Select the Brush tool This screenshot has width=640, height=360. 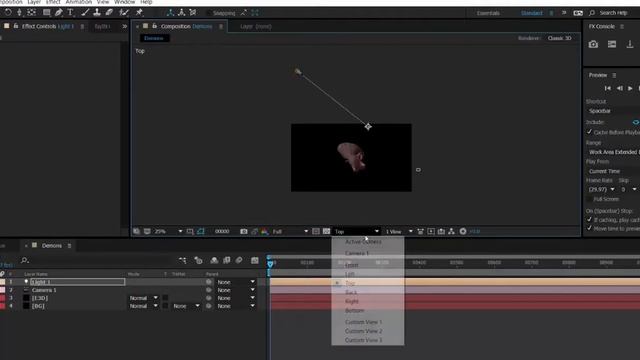[85, 12]
